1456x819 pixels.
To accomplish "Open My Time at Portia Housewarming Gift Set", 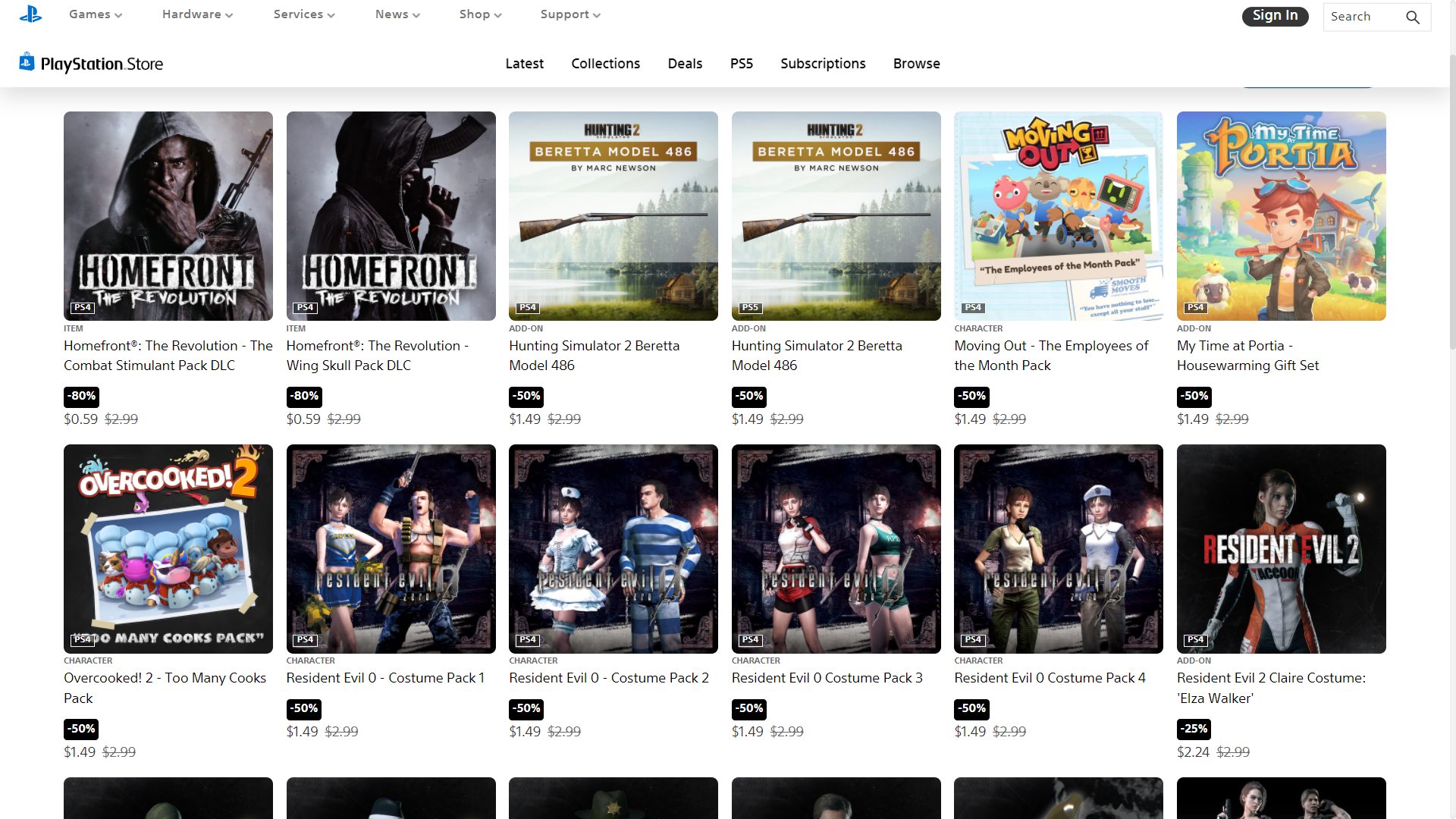I will pos(1247,355).
